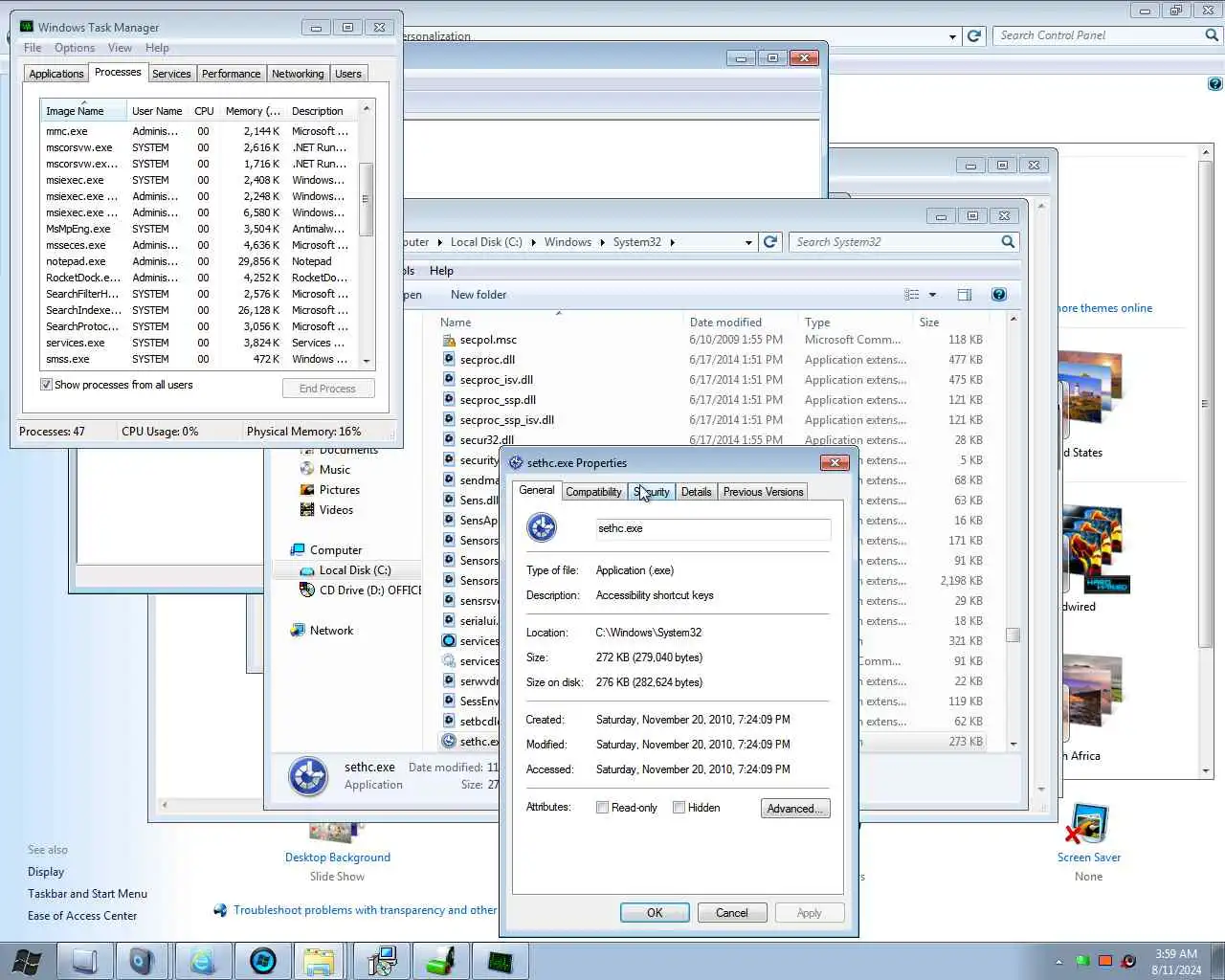Screen dimensions: 1225x980
Task: Toggle the Hidden attribute checkbox
Action: pos(679,808)
